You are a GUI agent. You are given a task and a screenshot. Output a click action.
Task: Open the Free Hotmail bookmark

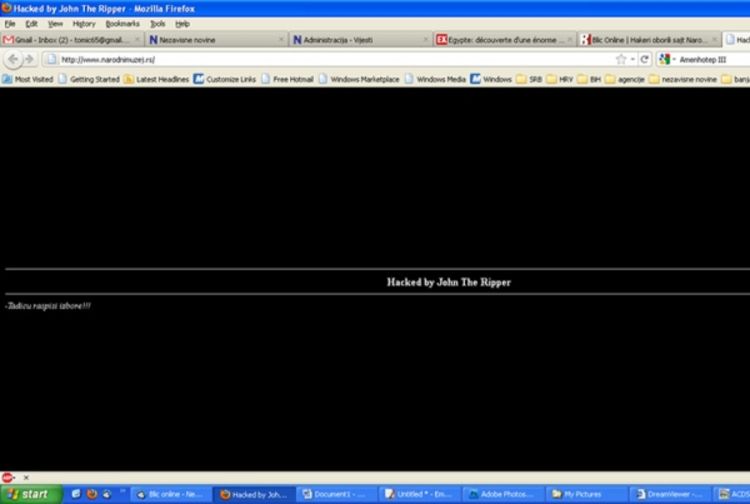click(287, 79)
